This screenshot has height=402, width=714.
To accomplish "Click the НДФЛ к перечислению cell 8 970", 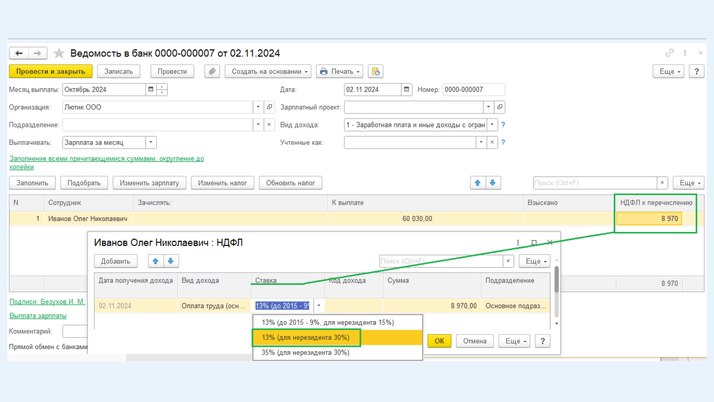I will click(649, 218).
